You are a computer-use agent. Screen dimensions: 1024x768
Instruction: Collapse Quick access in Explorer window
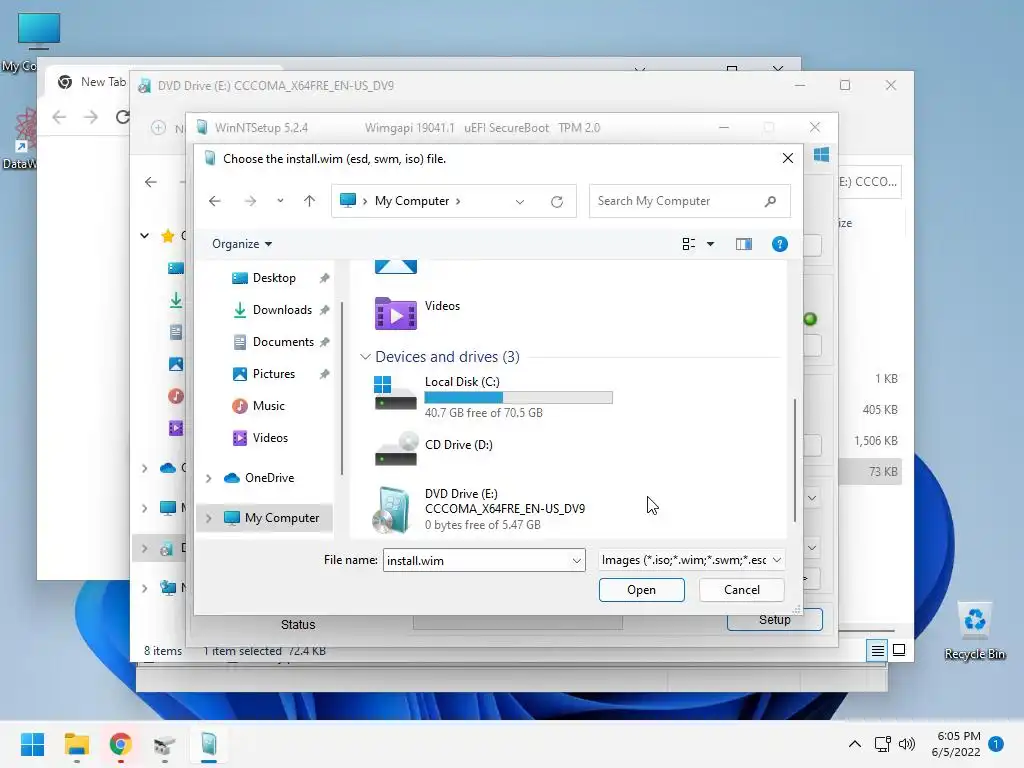click(144, 236)
